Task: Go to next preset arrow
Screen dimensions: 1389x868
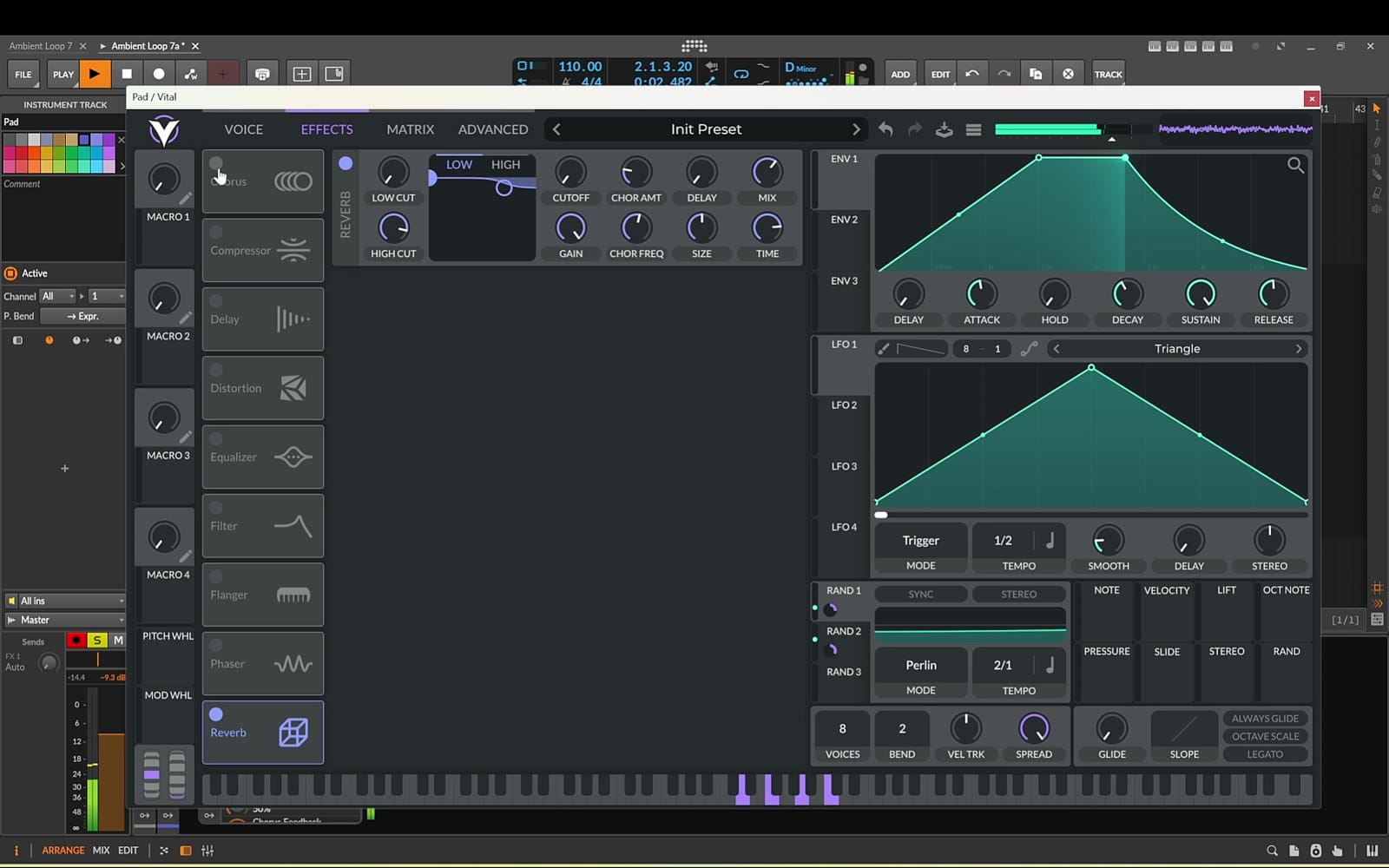Action: [856, 129]
